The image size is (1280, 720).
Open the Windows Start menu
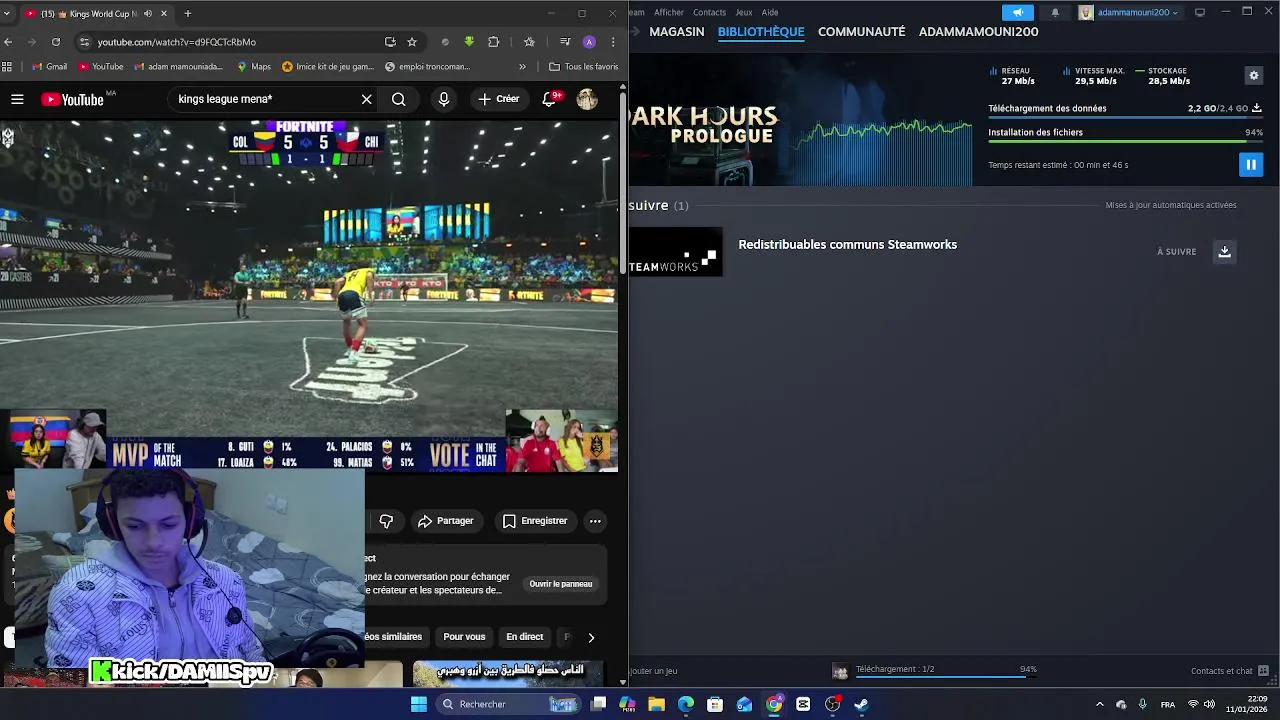click(419, 704)
